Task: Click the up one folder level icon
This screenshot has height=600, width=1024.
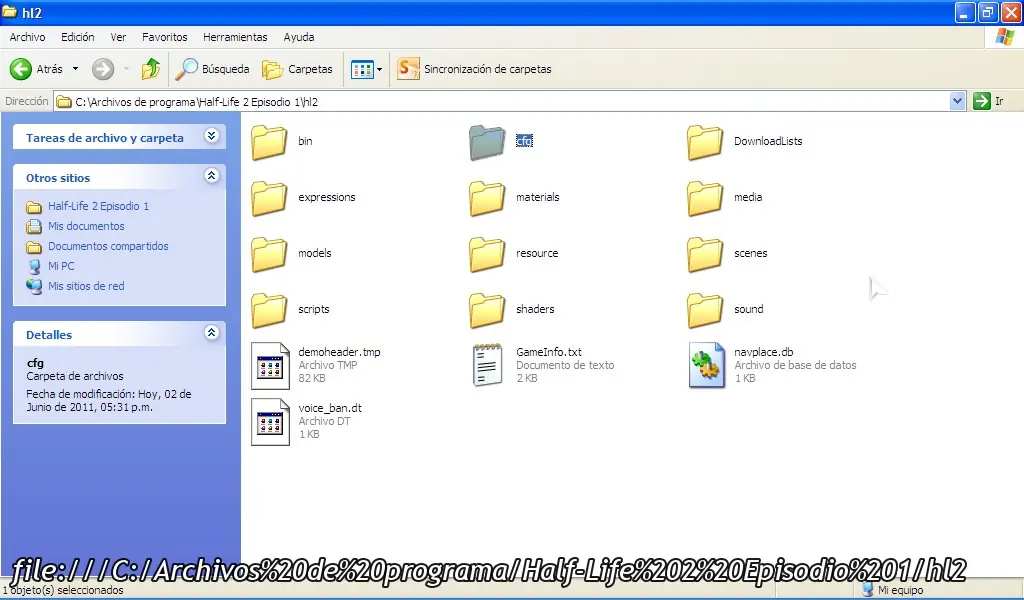Action: click(151, 69)
